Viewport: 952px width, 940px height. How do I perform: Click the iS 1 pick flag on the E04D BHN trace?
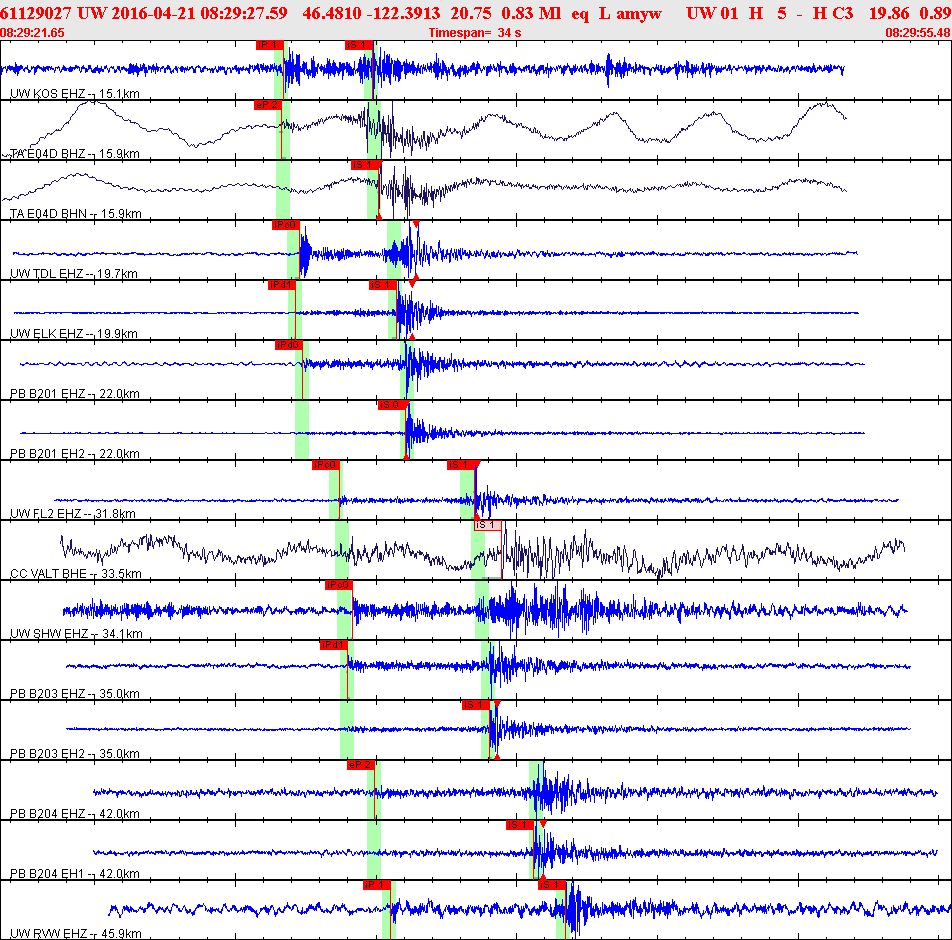tap(366, 165)
